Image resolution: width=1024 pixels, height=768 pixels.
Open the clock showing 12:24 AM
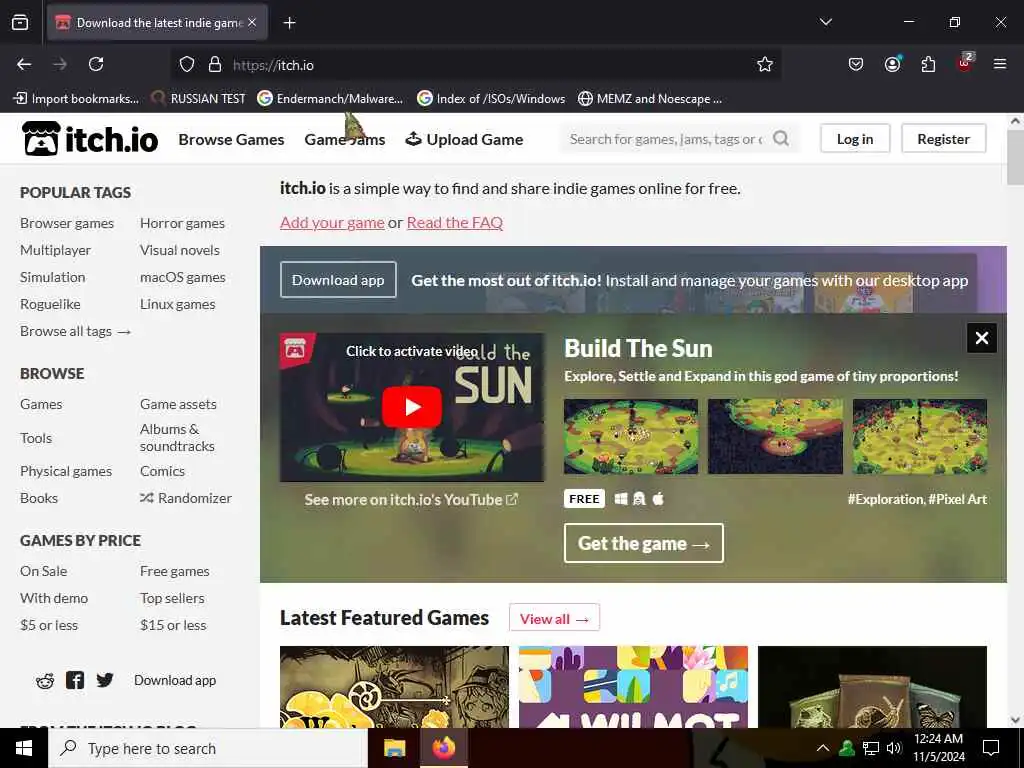938,748
